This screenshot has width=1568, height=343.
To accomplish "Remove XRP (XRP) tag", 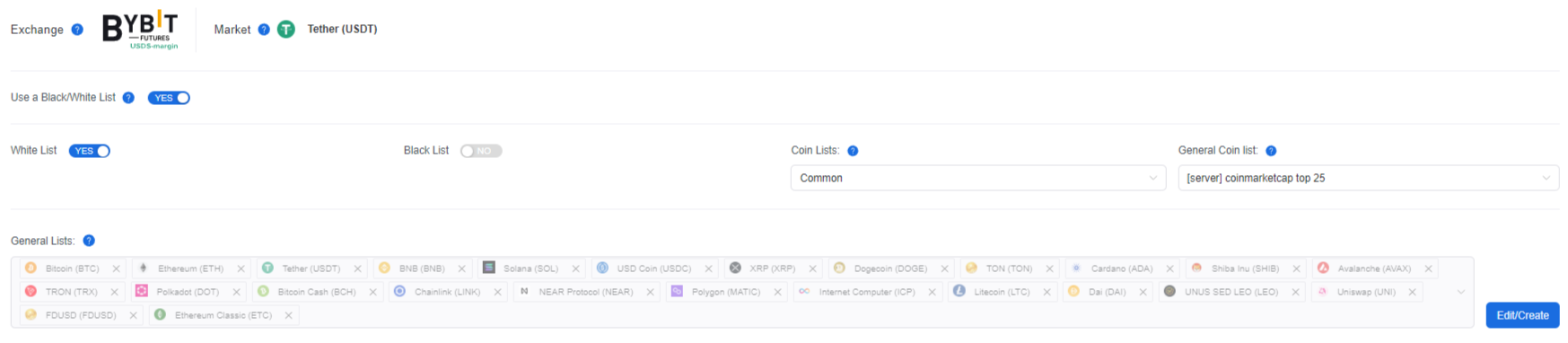I will click(812, 268).
